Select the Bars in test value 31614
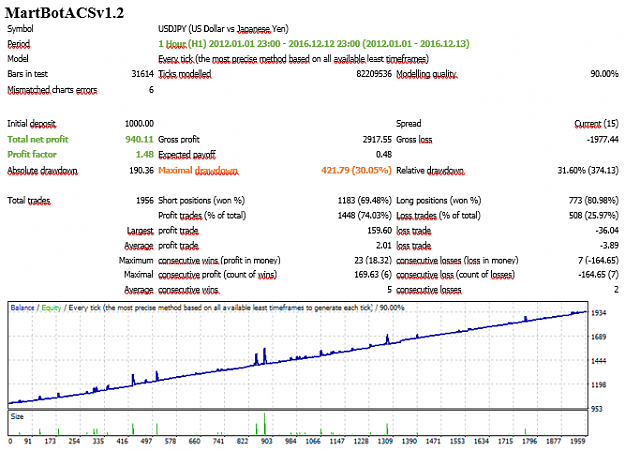Screen dimensions: 625x451 coord(143,74)
